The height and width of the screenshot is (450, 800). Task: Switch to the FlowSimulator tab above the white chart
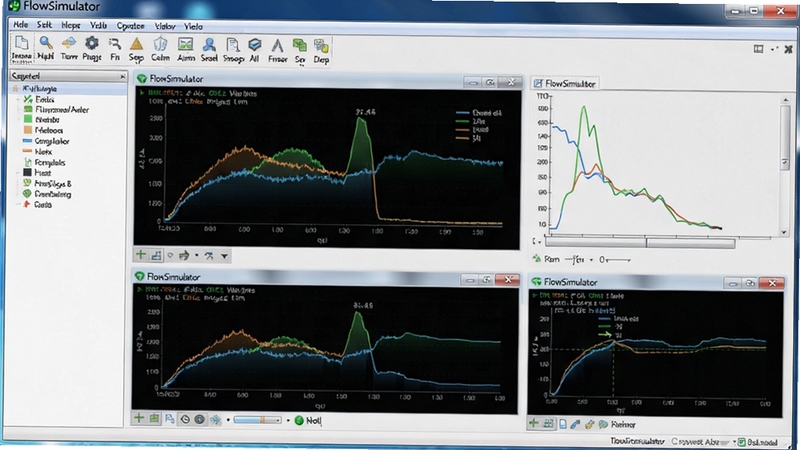coord(564,83)
